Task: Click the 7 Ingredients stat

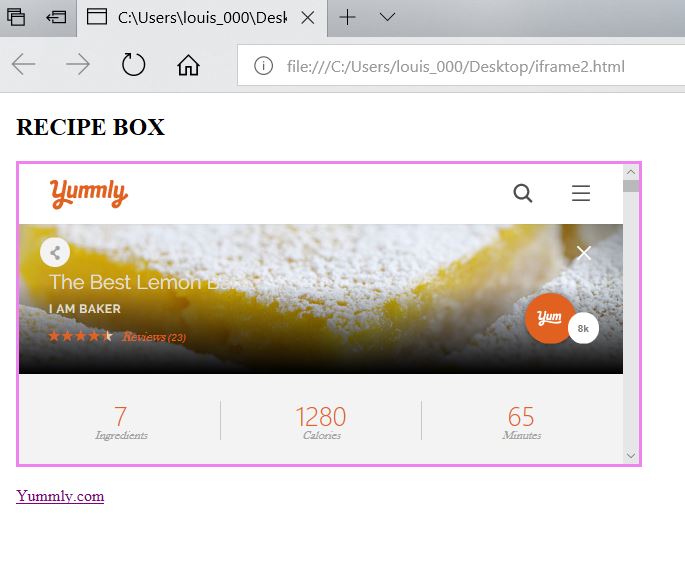Action: [x=121, y=422]
